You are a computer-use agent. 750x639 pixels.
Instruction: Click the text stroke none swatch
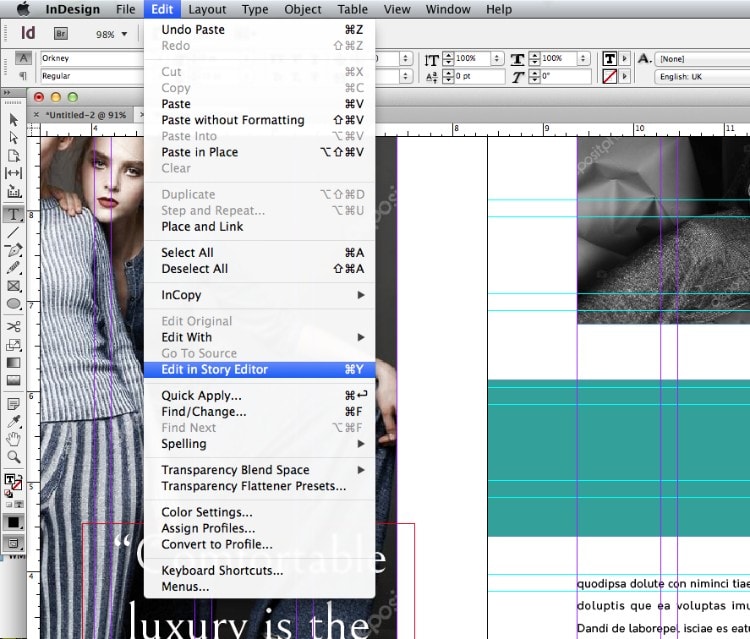(x=609, y=77)
